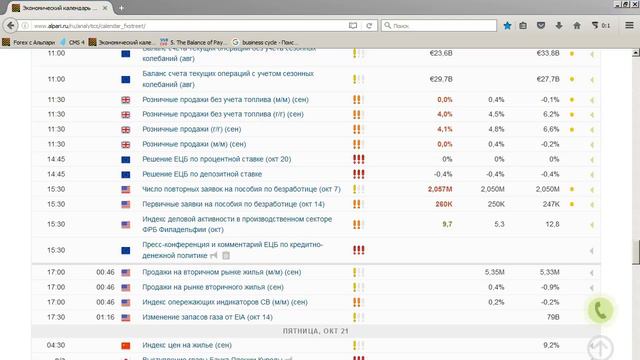Click the US flag in Изменение запасов газа row
The height and width of the screenshot is (360, 640).
click(x=126, y=318)
